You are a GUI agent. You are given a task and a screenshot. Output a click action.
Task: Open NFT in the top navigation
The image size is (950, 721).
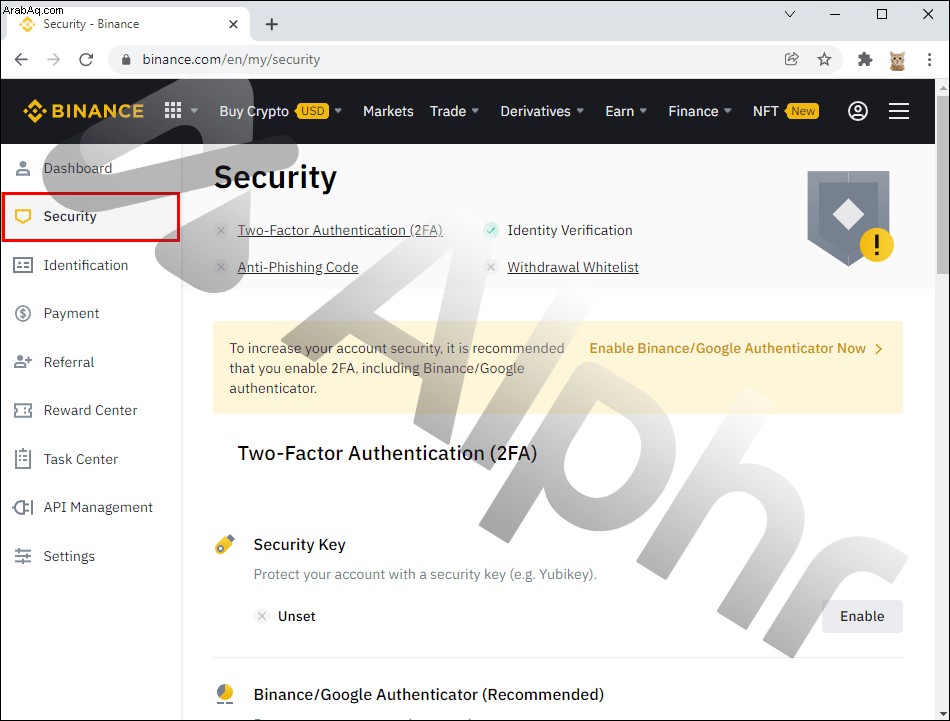766,111
